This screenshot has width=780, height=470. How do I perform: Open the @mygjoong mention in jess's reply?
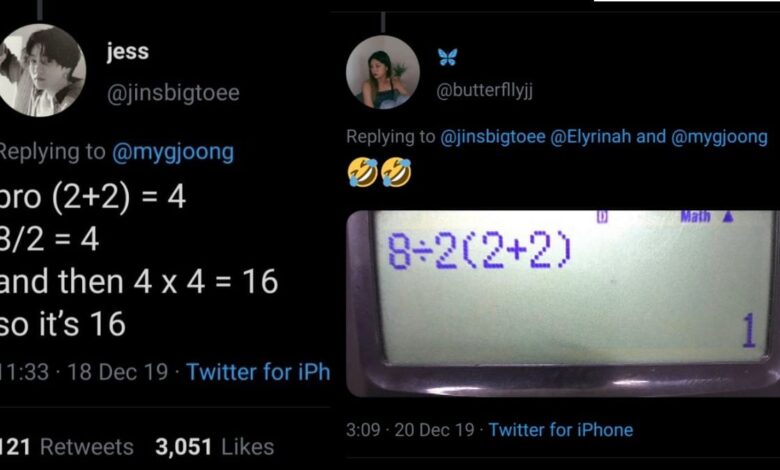click(x=173, y=152)
